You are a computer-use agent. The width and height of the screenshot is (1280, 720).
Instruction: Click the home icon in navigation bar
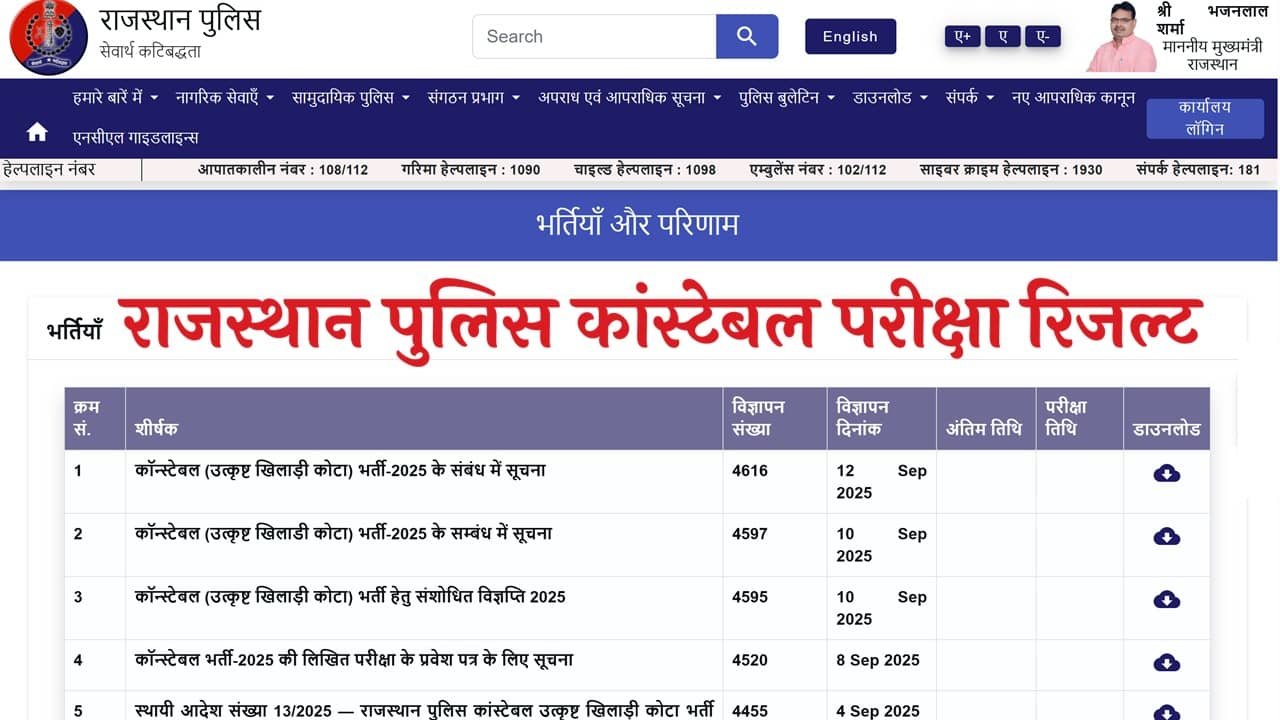click(37, 132)
